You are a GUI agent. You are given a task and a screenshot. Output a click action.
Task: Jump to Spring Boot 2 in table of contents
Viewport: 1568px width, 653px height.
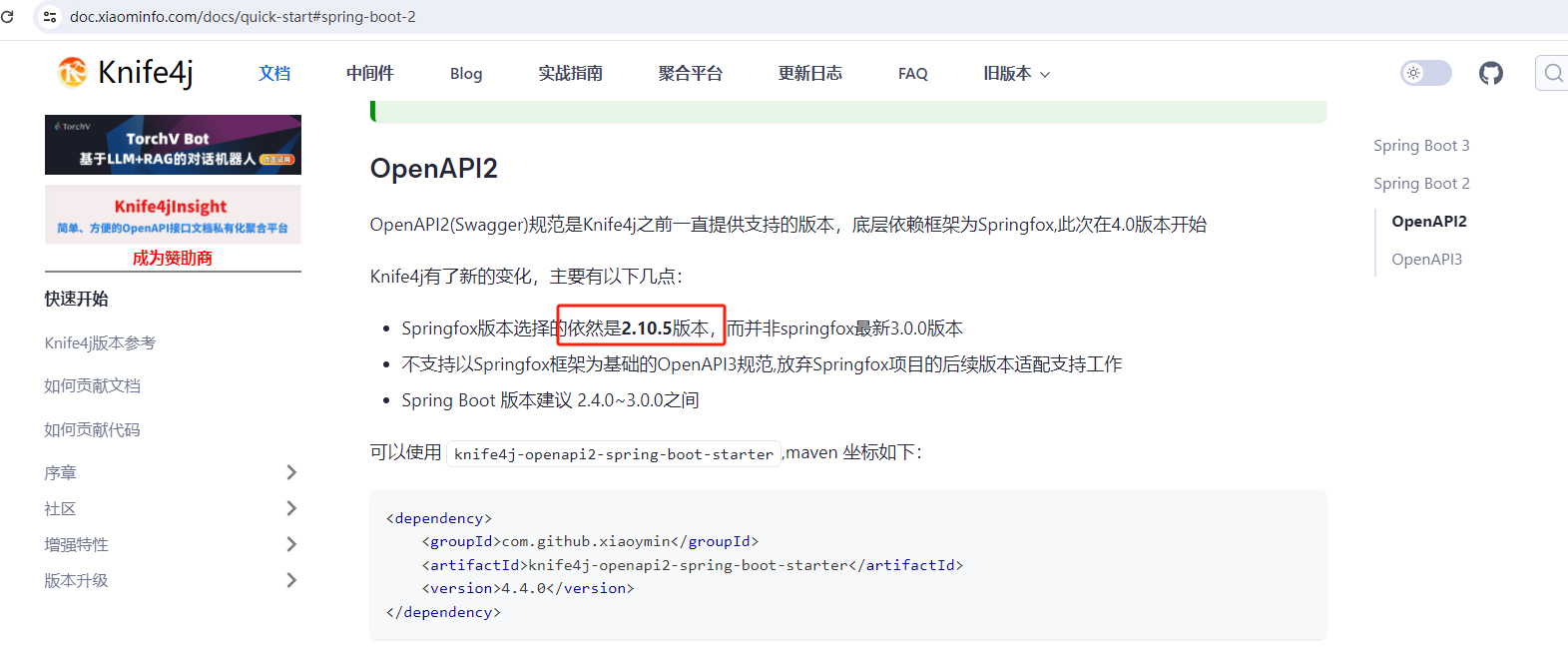point(1421,183)
